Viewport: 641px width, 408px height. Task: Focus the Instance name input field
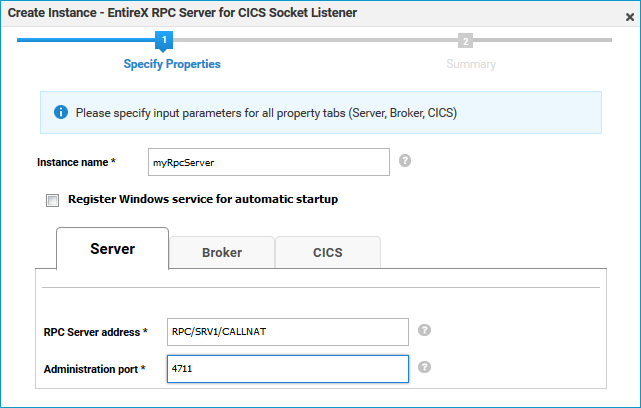pos(269,162)
